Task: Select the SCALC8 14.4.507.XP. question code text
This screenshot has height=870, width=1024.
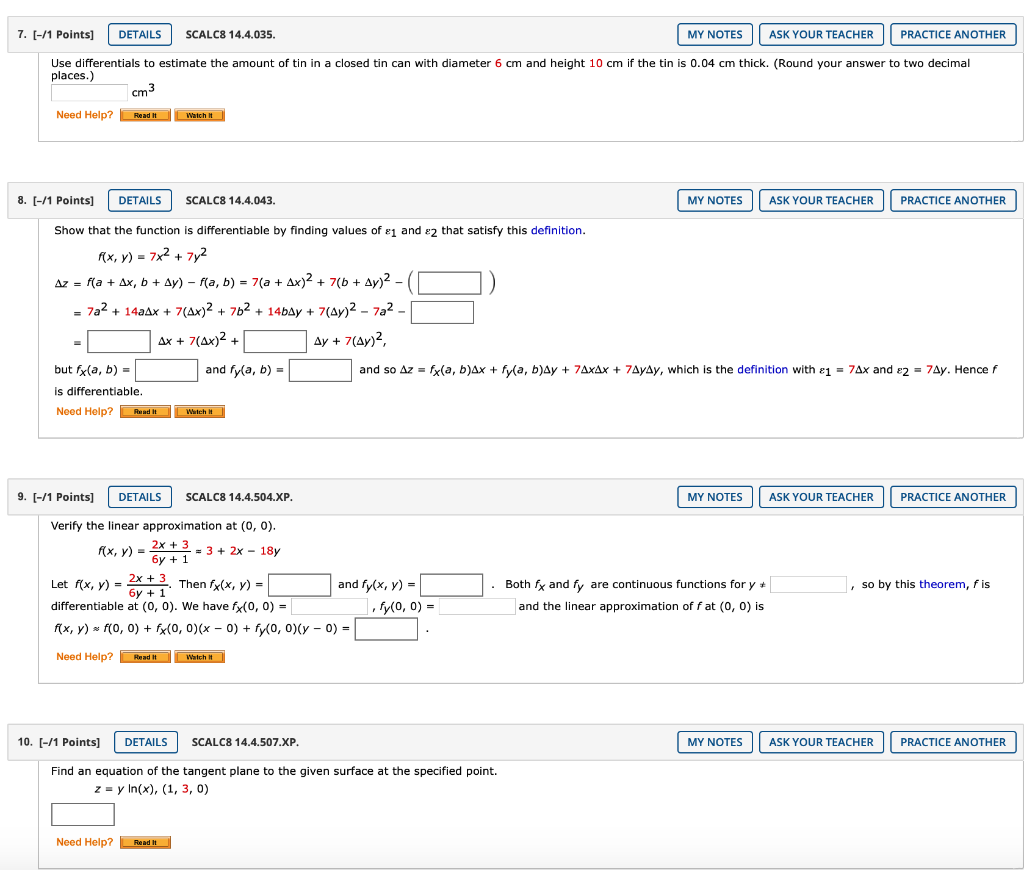Action: (x=246, y=742)
